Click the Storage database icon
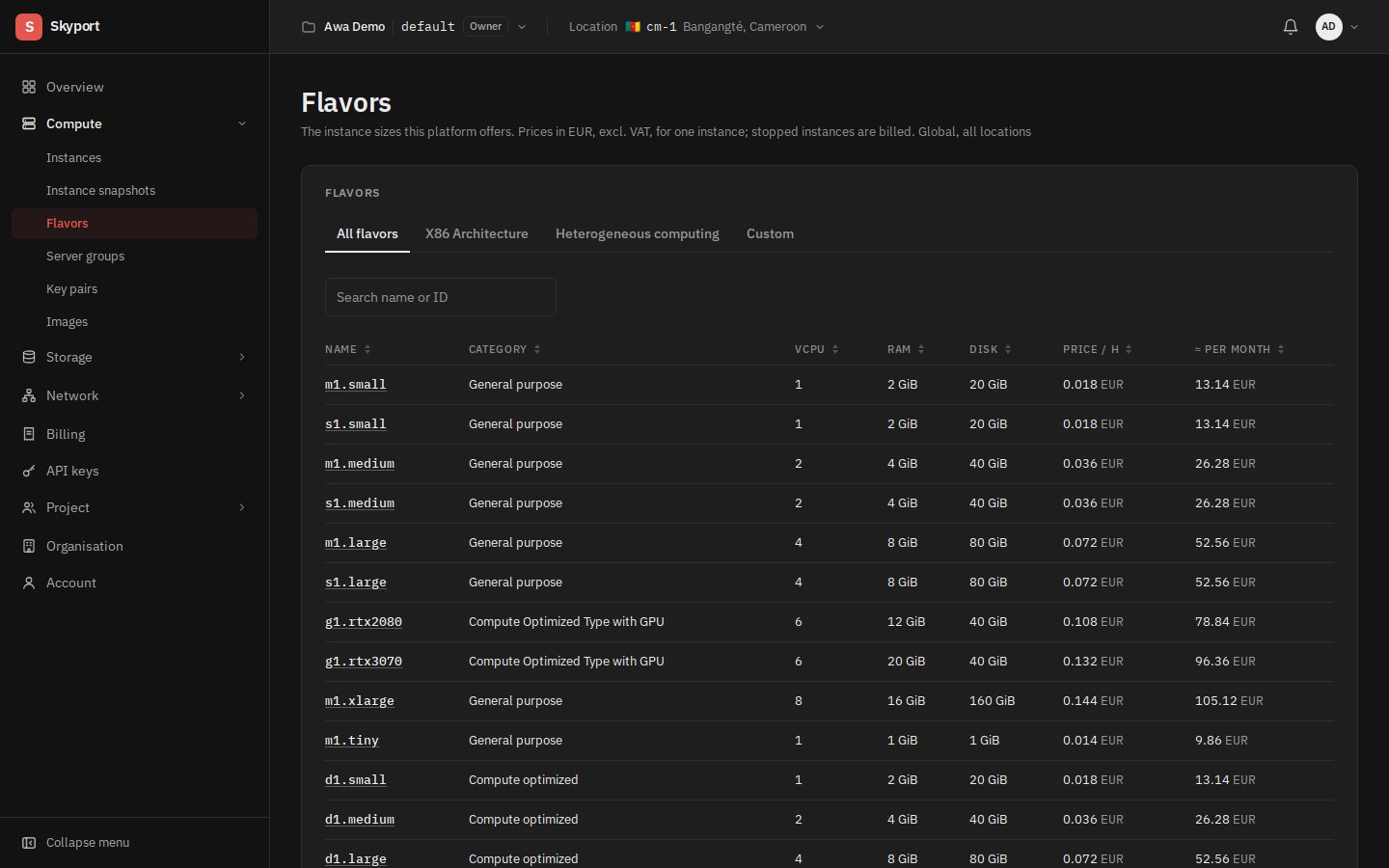The image size is (1389, 868). coord(29,357)
